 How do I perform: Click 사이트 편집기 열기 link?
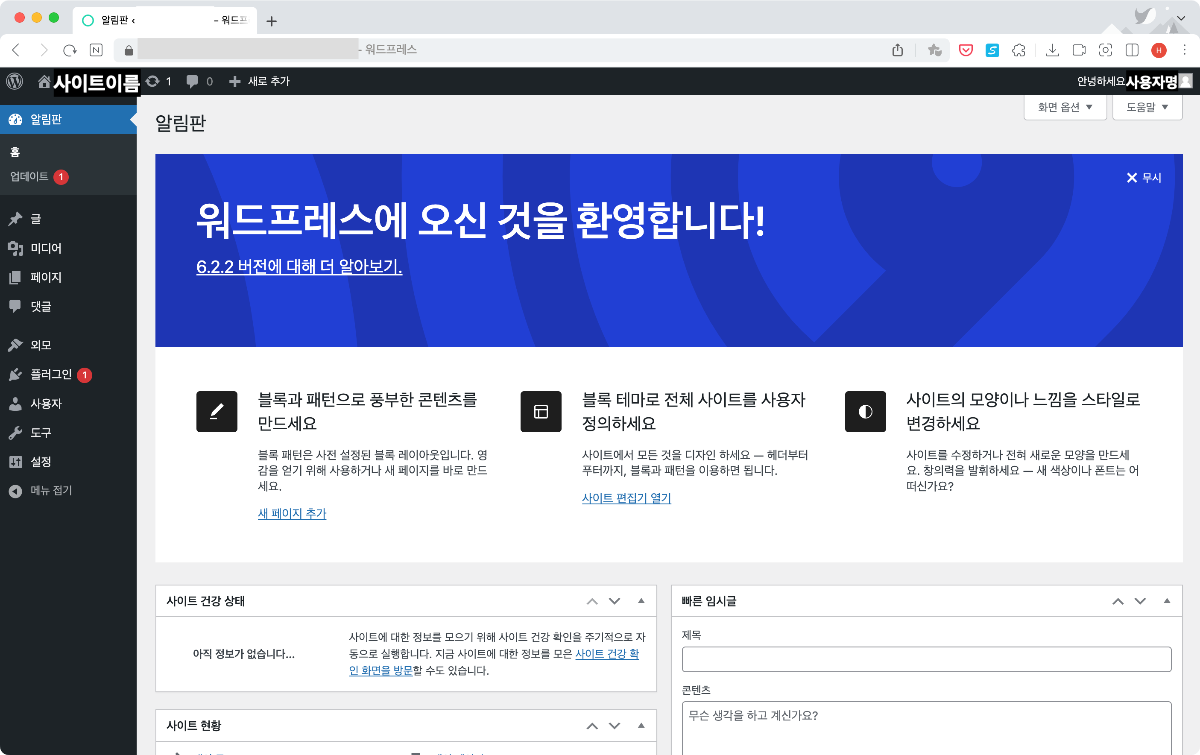pyautogui.click(x=626, y=498)
